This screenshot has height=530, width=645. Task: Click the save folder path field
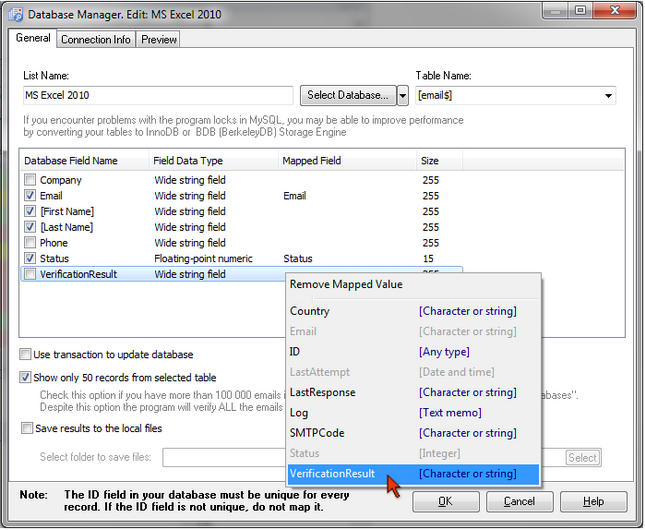(224, 457)
